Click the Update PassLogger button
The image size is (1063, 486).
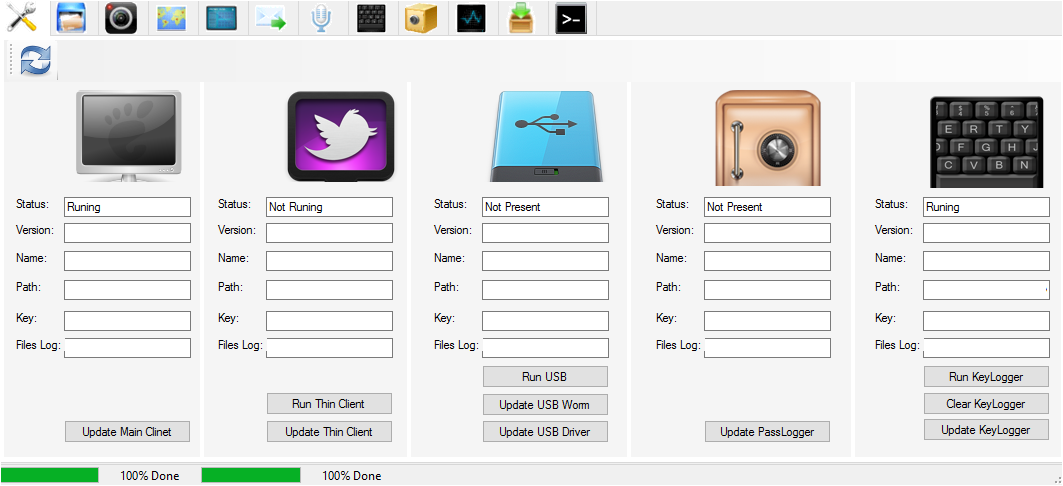pyautogui.click(x=767, y=432)
